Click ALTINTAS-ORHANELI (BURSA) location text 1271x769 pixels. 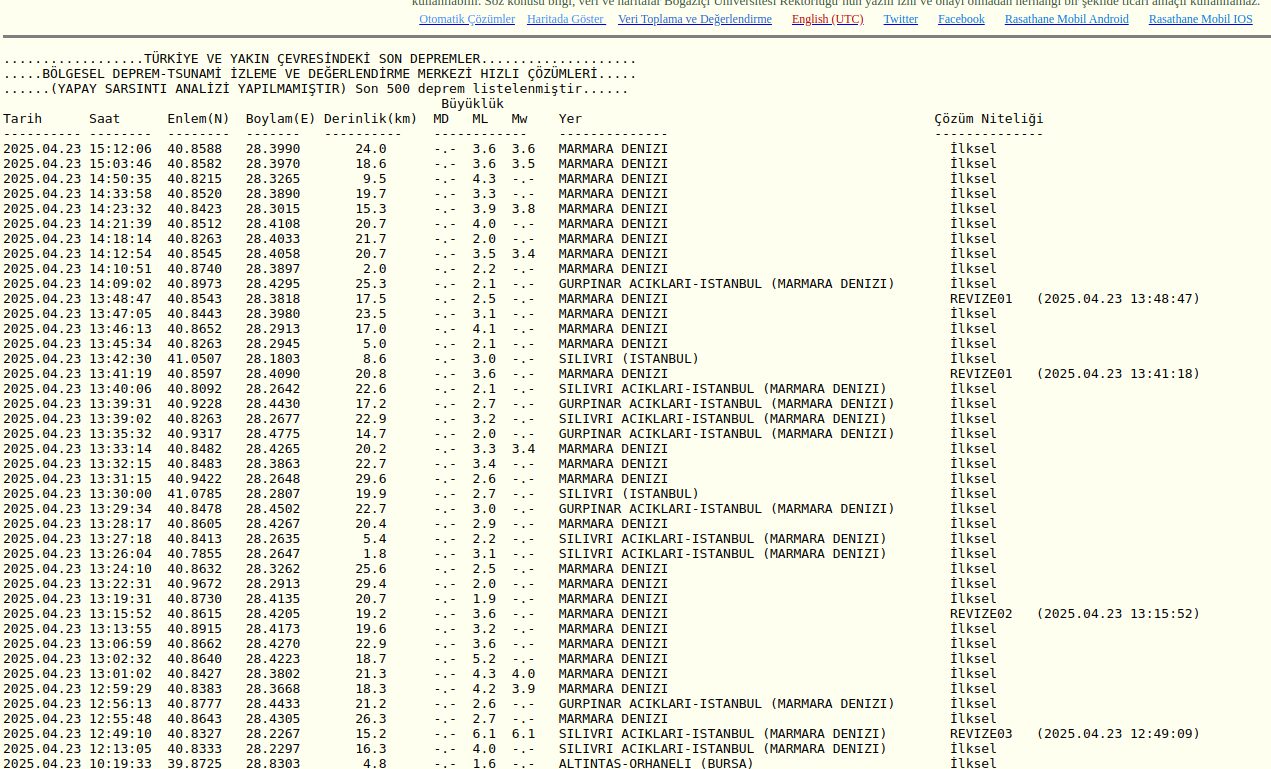(656, 763)
